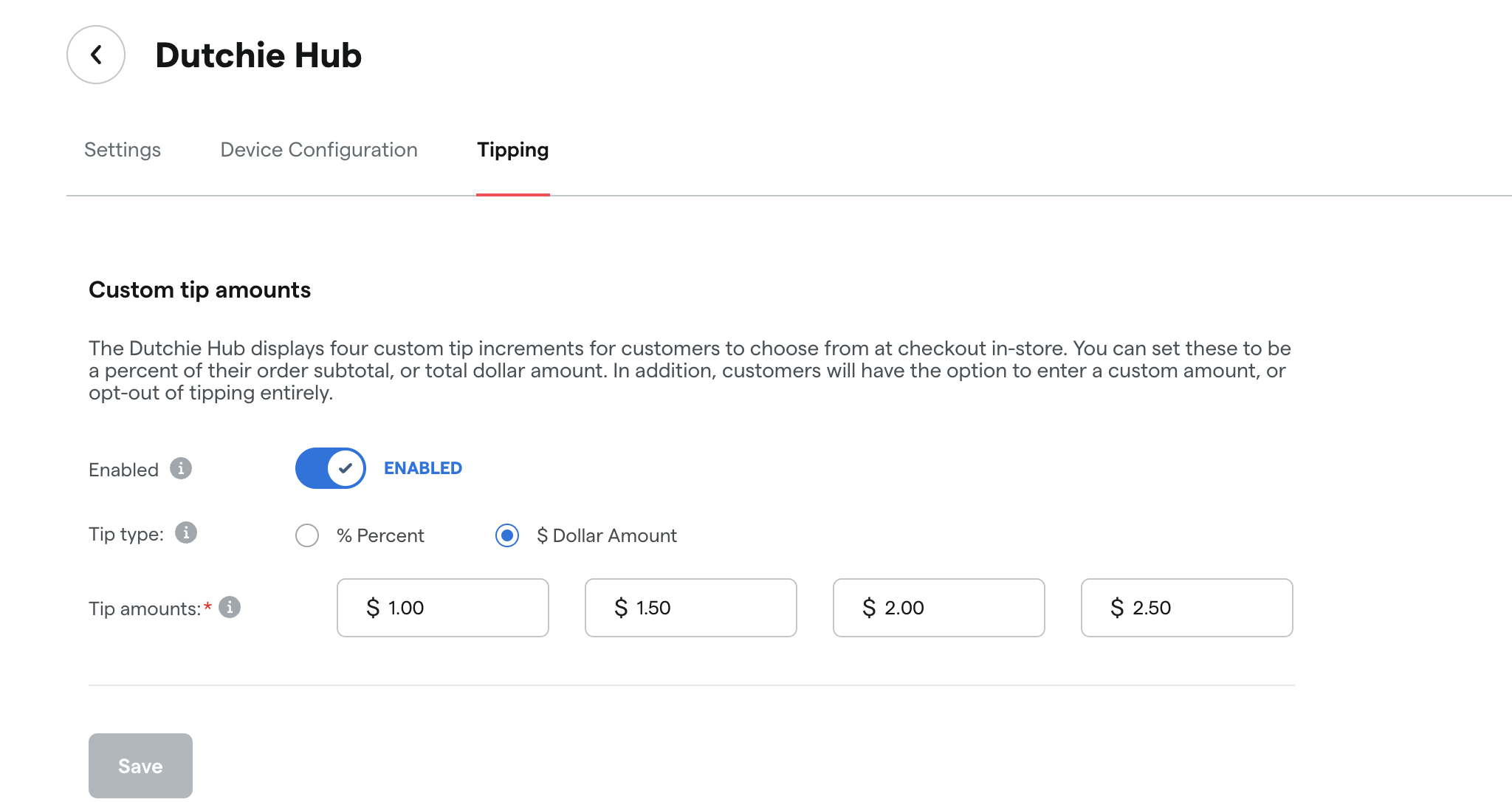The height and width of the screenshot is (802, 1512).
Task: Open the info tooltip beside Enabled
Action: (x=181, y=468)
